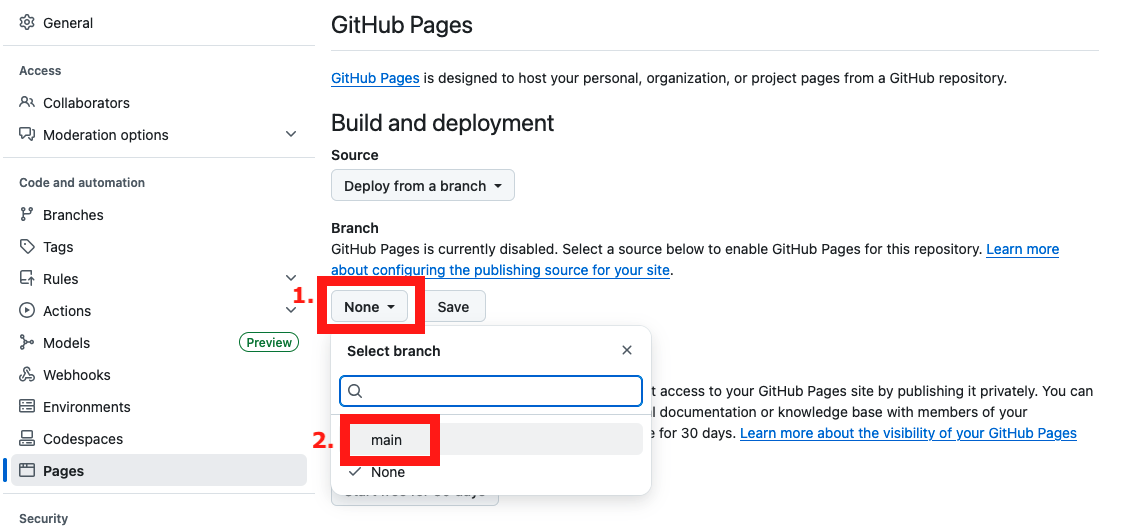1142x529 pixels.
Task: Click the Tags icon in sidebar
Action: (x=27, y=247)
